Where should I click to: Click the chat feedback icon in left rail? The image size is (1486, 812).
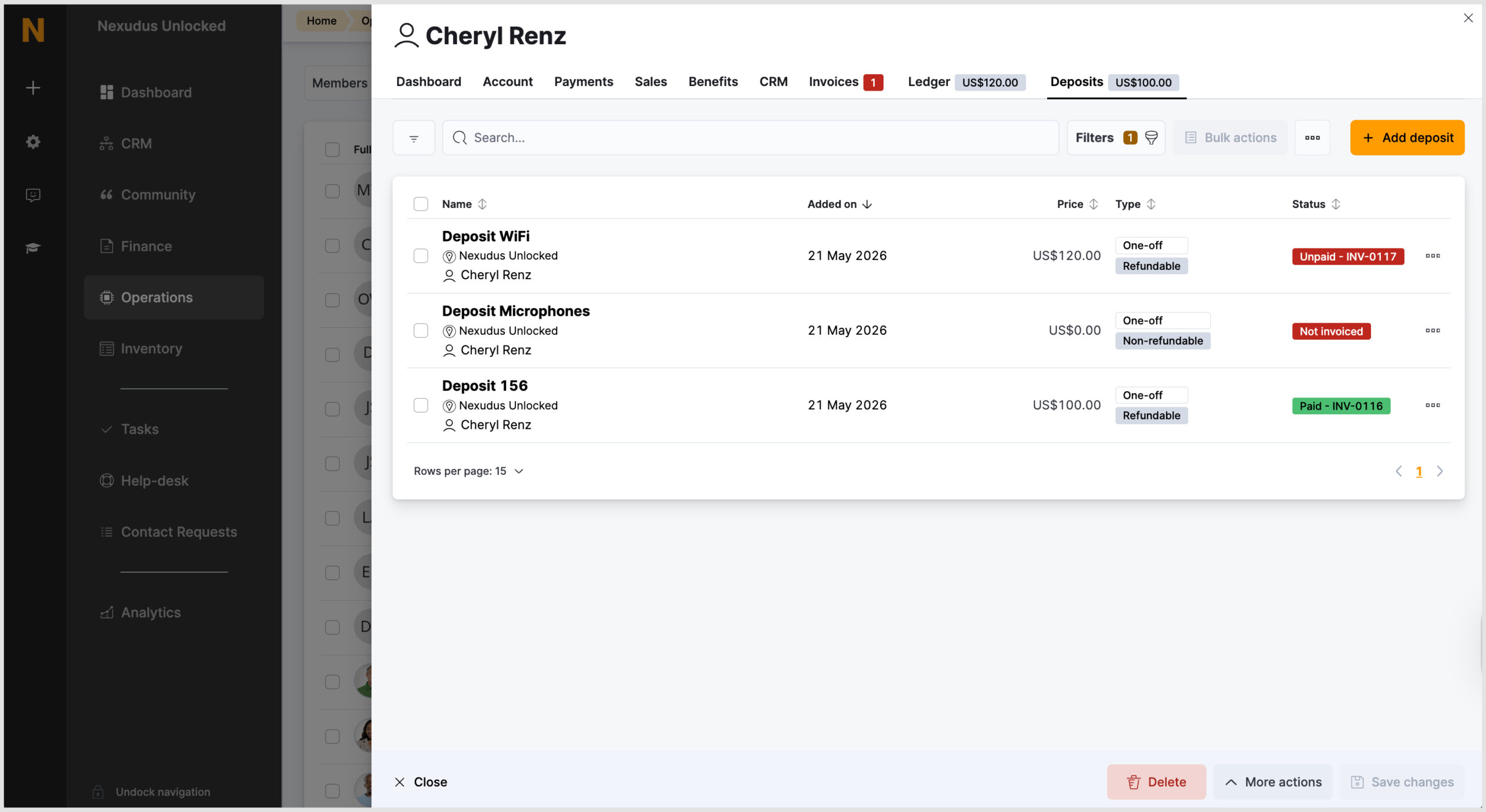(33, 195)
